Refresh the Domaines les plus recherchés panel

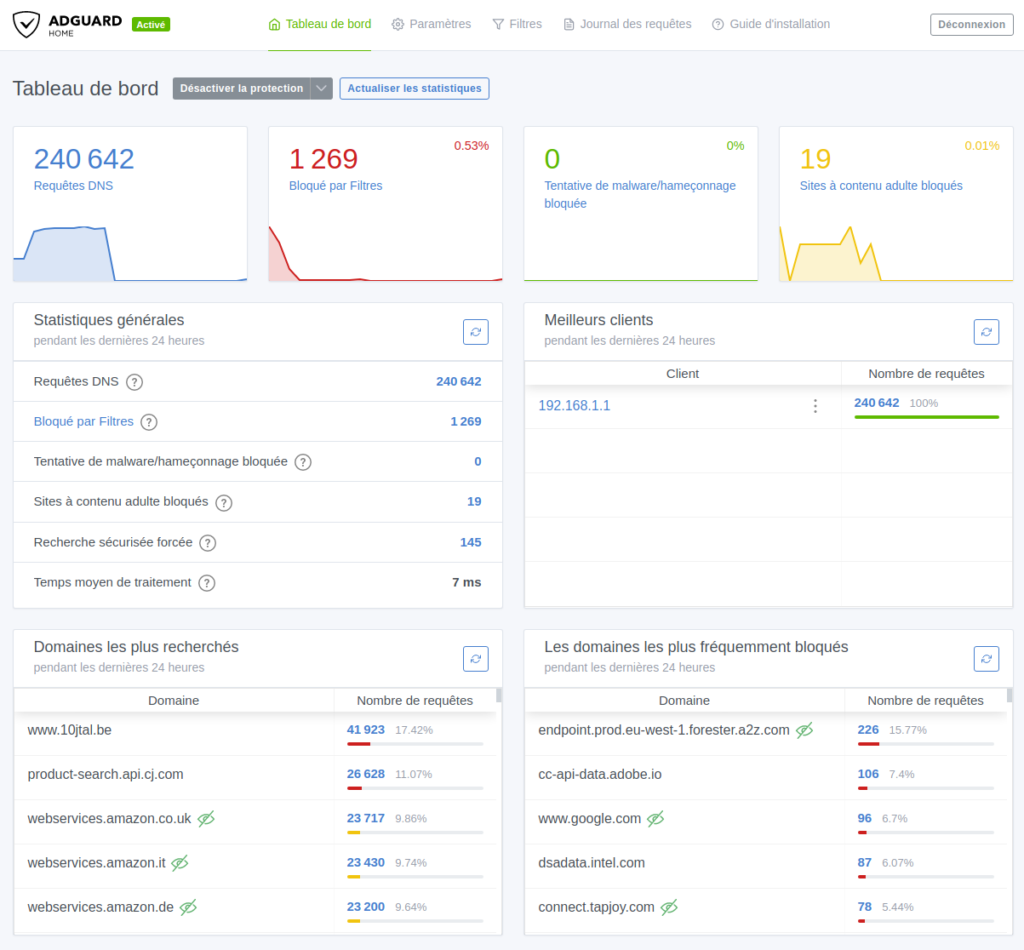(x=476, y=659)
